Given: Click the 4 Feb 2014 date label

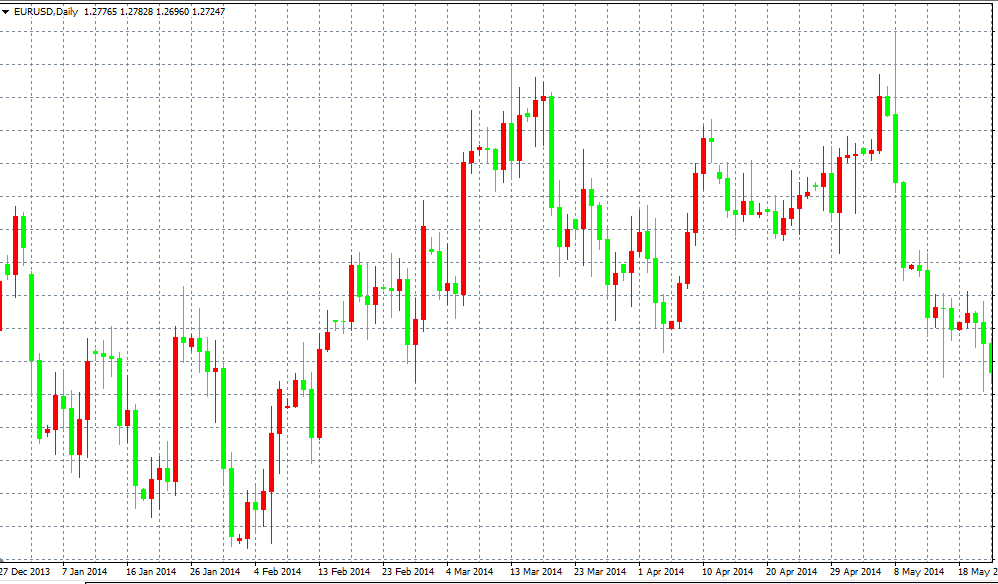Looking at the screenshot, I should 276,568.
